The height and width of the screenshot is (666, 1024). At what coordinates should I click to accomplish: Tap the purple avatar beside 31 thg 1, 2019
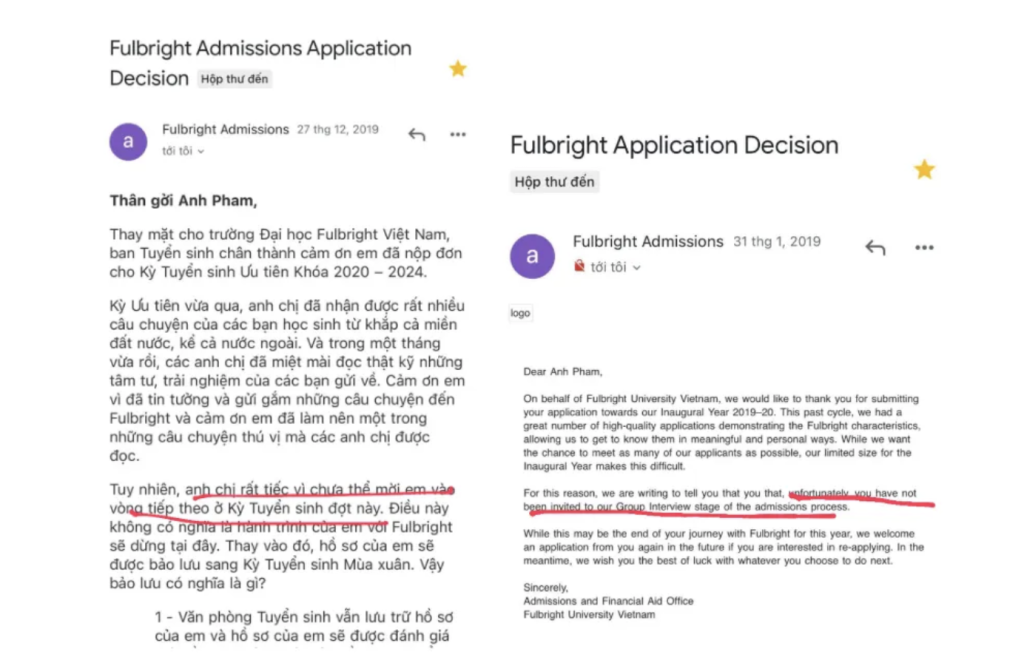click(x=532, y=256)
